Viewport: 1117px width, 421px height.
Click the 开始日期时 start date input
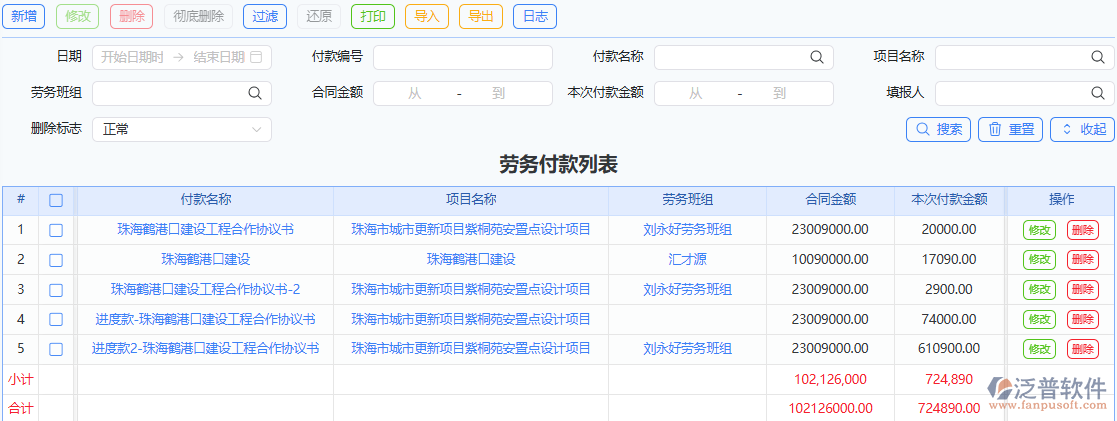(x=133, y=58)
